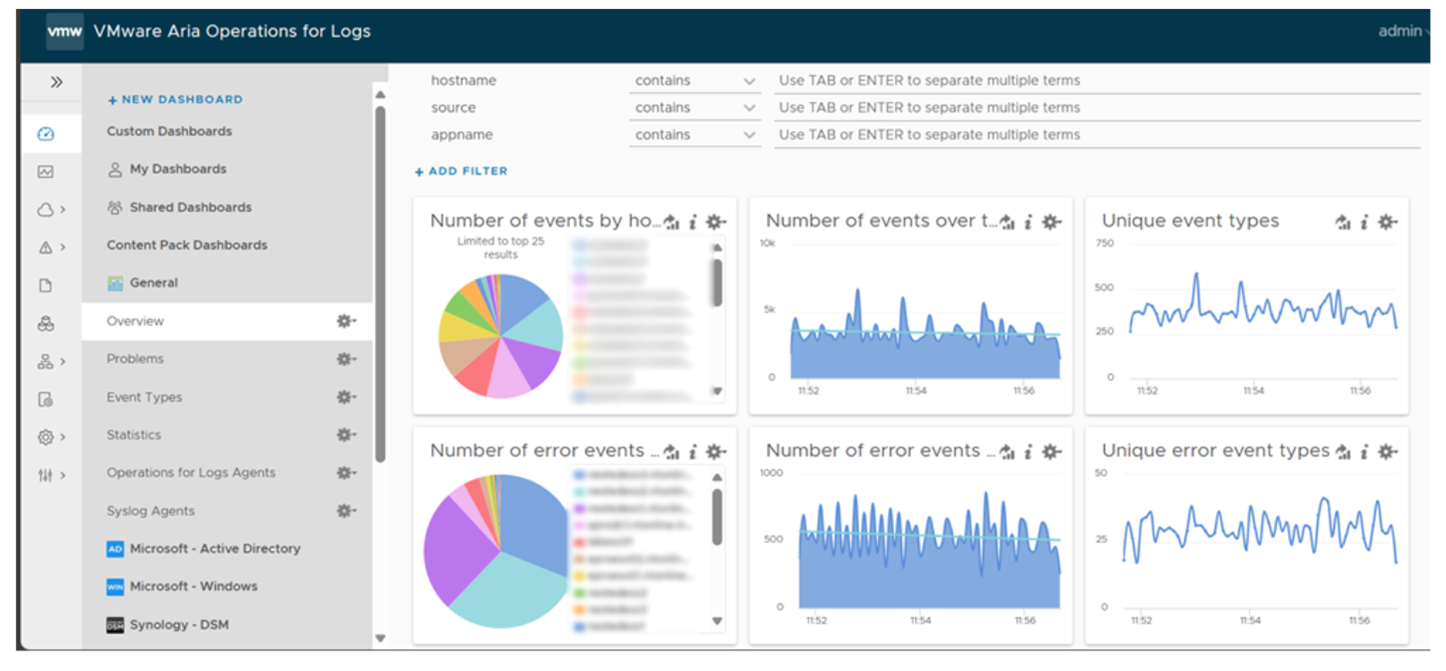Screen dimensions: 1446x671
Task: Open the Dashboards gauge icon in the rail
Action: [x=45, y=134]
